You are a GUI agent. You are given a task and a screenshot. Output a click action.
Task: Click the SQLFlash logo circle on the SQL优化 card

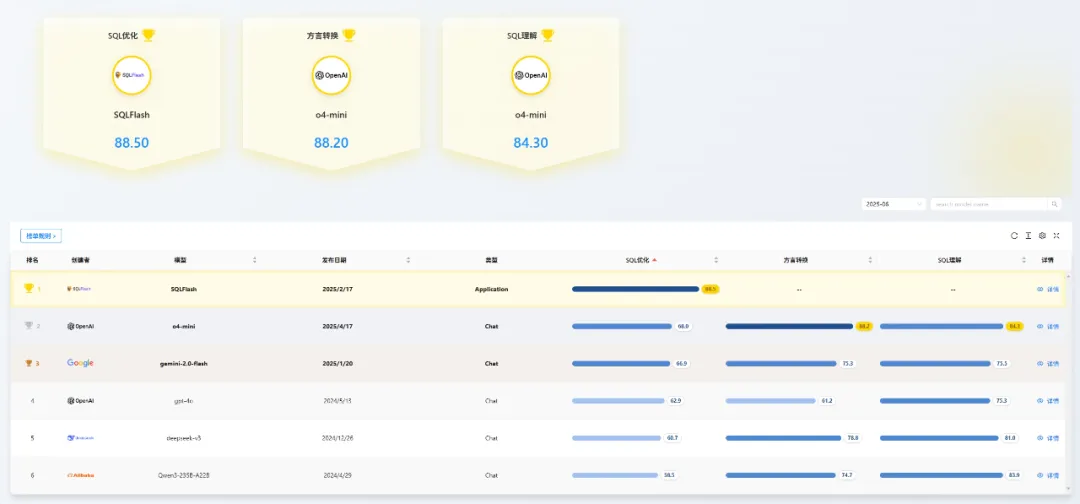[x=132, y=75]
